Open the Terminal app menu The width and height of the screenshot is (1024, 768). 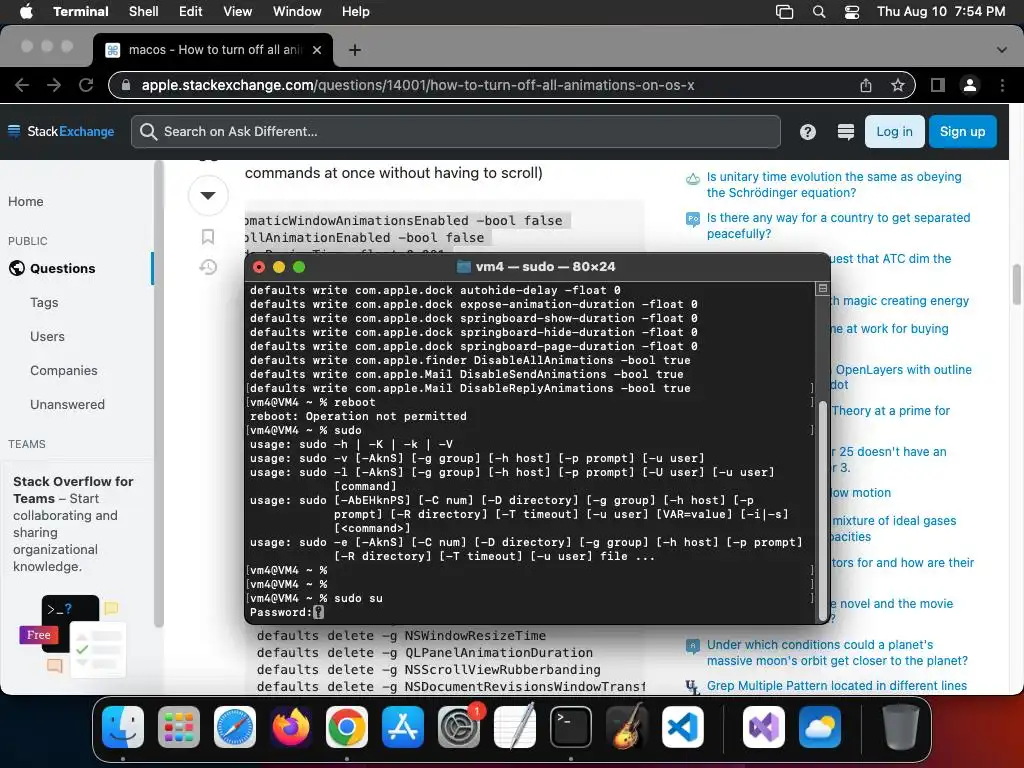click(80, 11)
